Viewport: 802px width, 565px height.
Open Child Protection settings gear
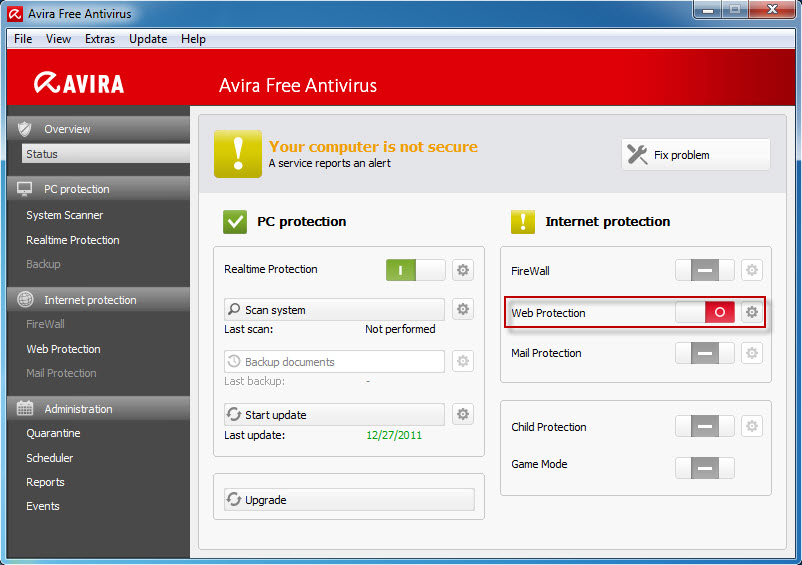(x=751, y=426)
